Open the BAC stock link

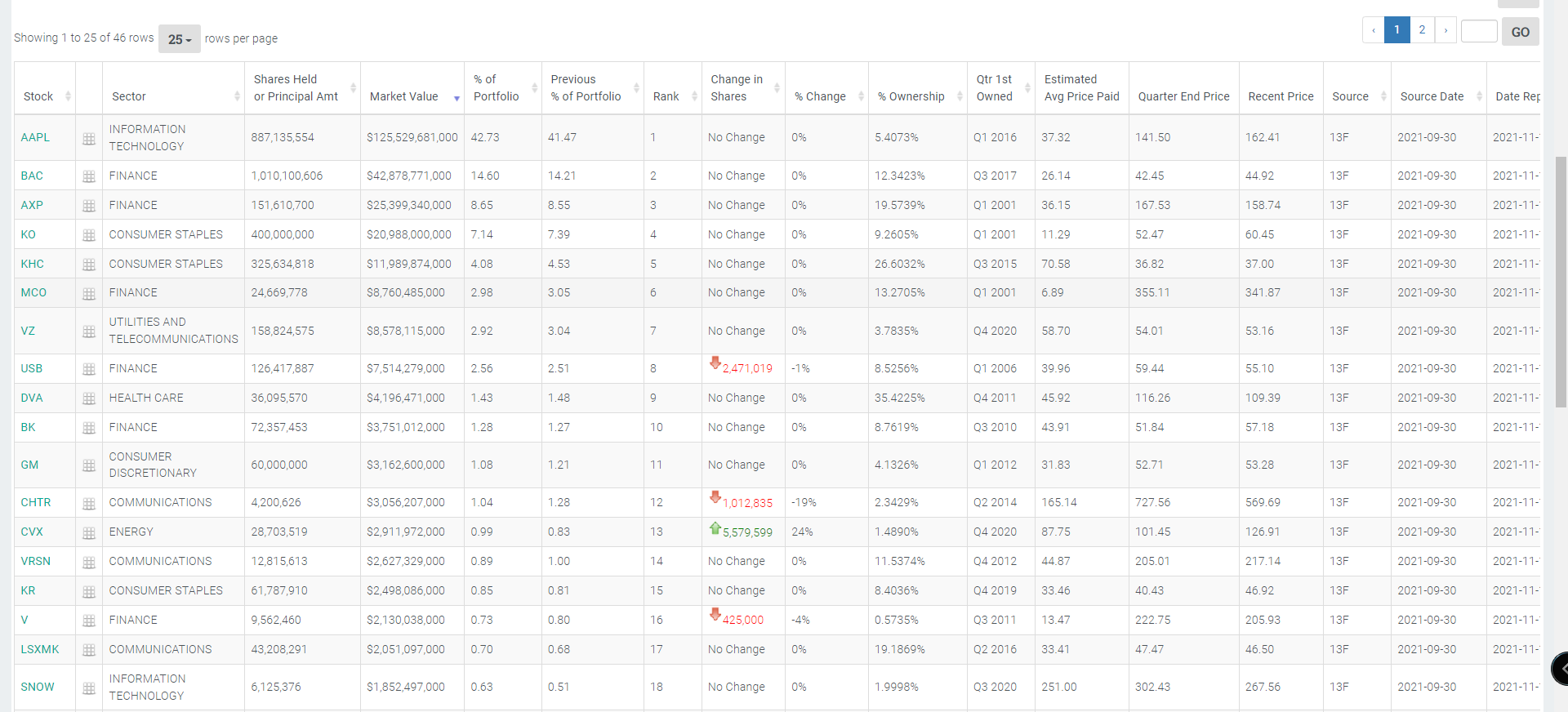point(32,176)
